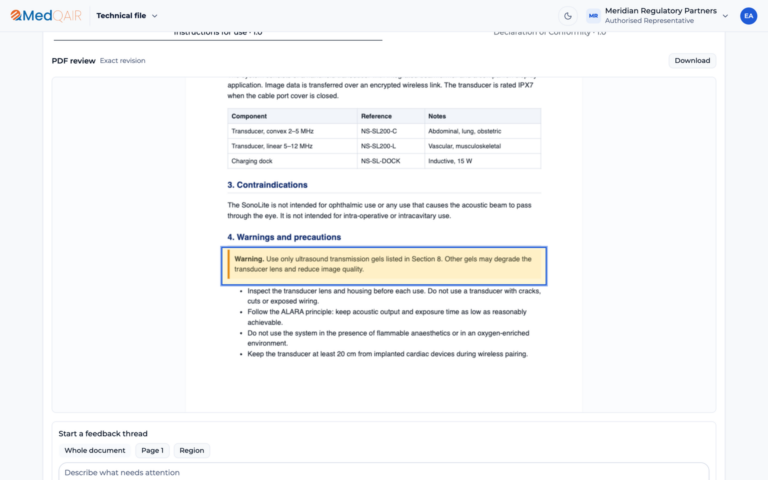Screen dimensions: 768x480
Task: Select Region feedback scope
Action: [x=192, y=450]
